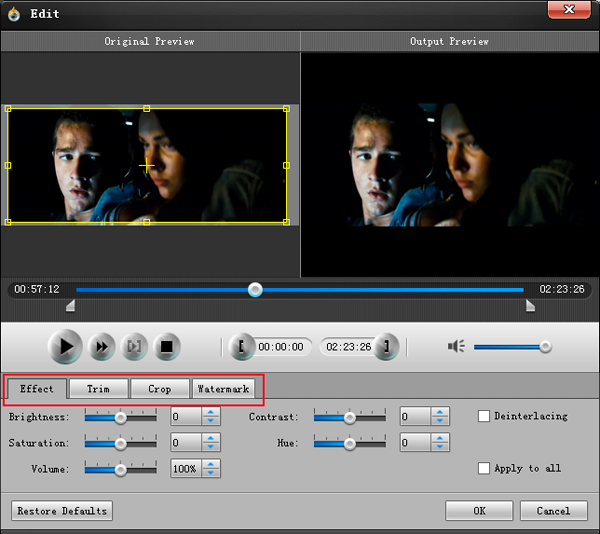This screenshot has height=534, width=600.
Task: Click the Contrast slider knob
Action: [349, 418]
